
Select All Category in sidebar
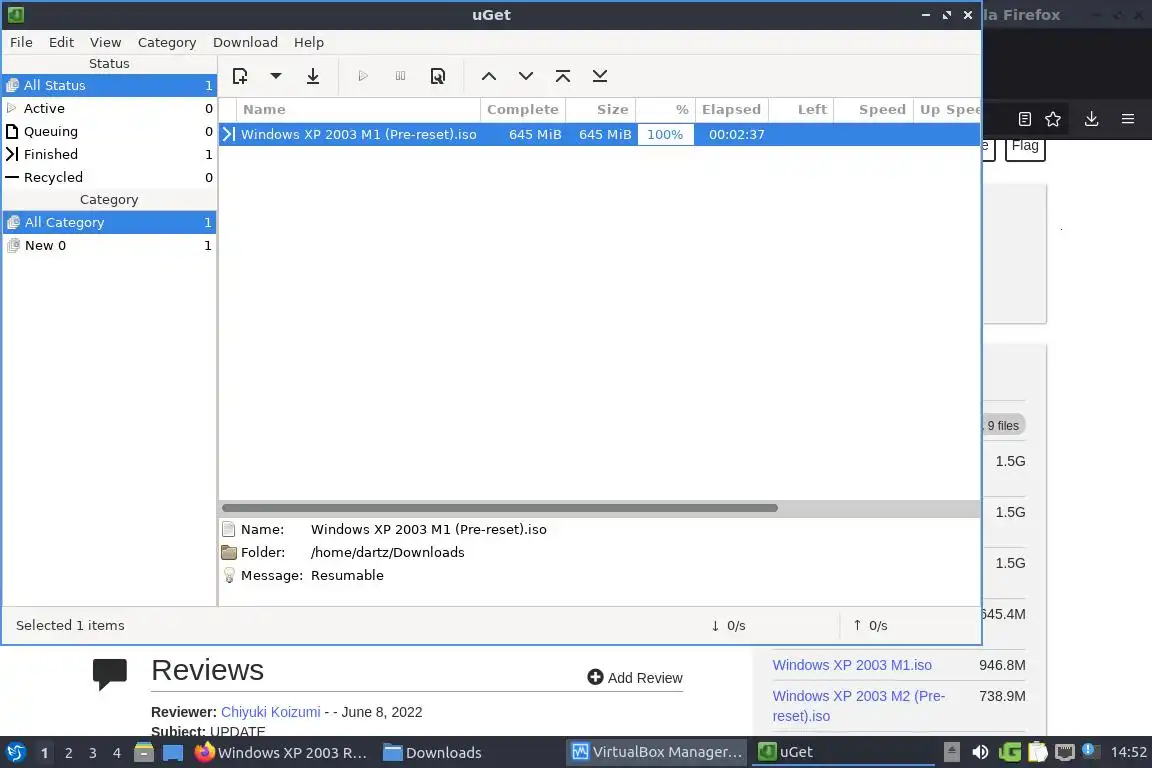pyautogui.click(x=109, y=222)
